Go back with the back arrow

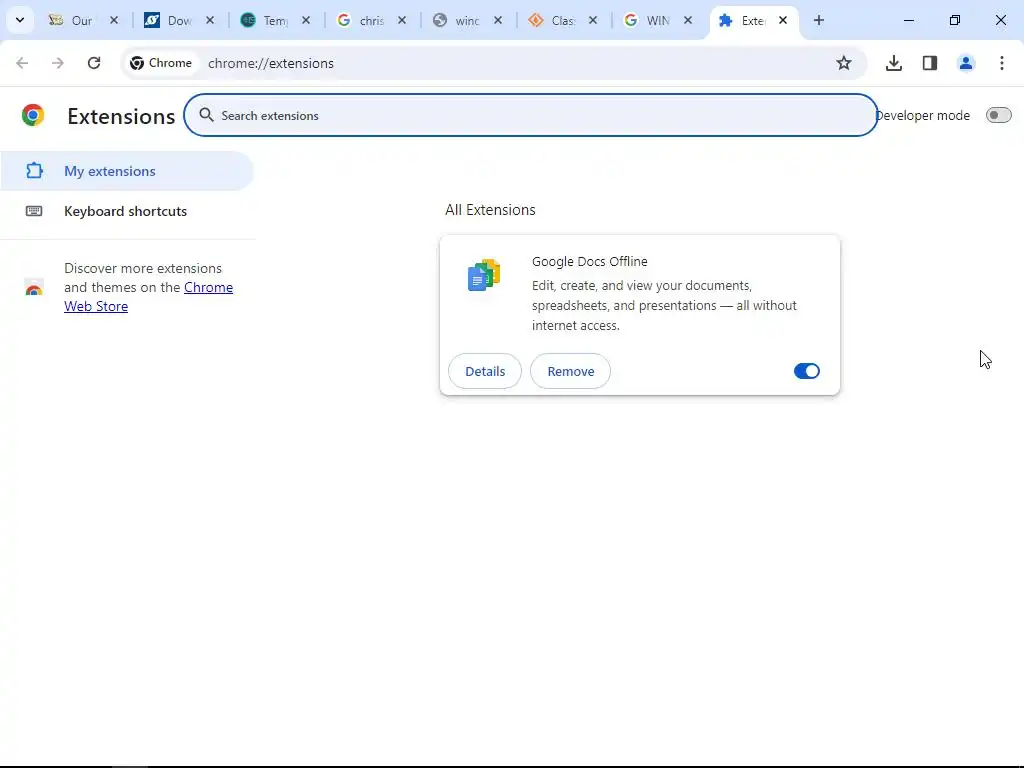point(22,63)
